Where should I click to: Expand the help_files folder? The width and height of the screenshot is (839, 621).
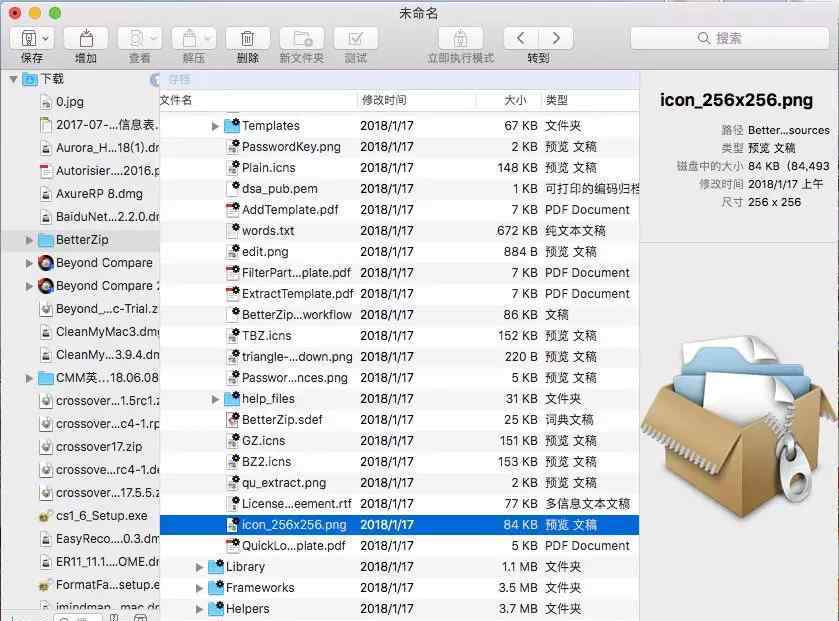tap(215, 399)
